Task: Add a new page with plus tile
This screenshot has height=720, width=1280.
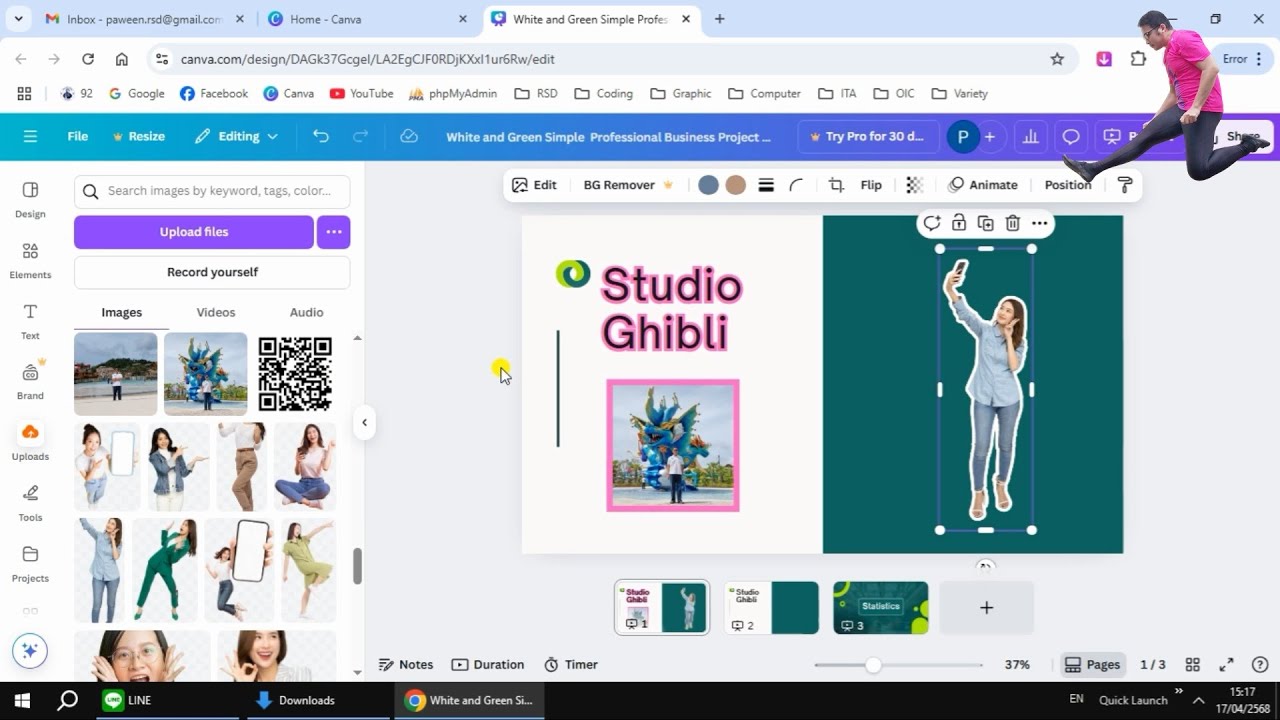Action: point(986,608)
